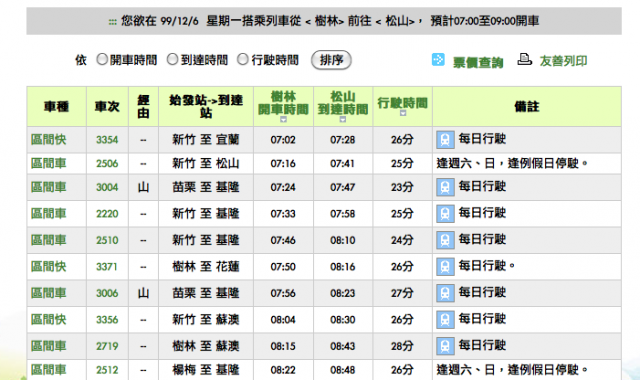Click the 行駛時間 column header text
The width and height of the screenshot is (640, 380).
coord(402,103)
